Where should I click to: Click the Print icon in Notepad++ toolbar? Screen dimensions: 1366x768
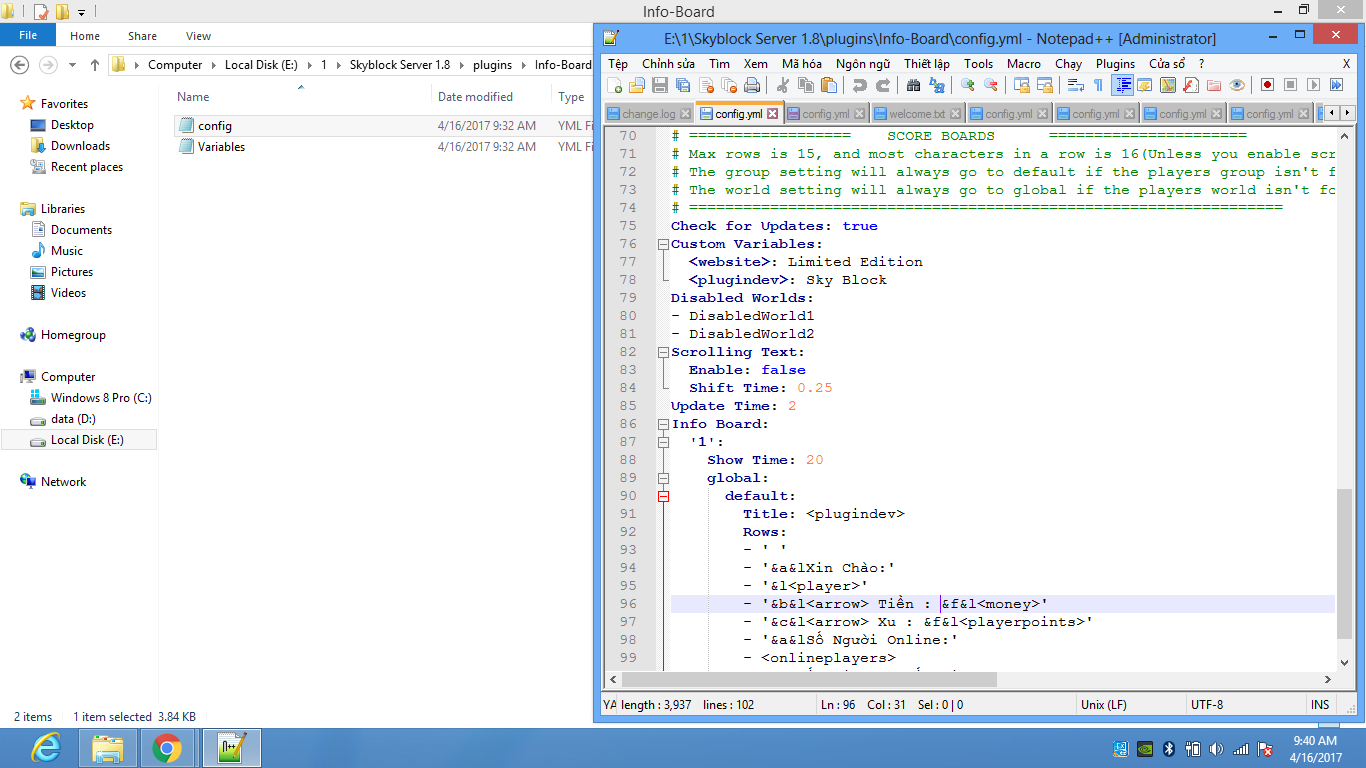click(752, 86)
